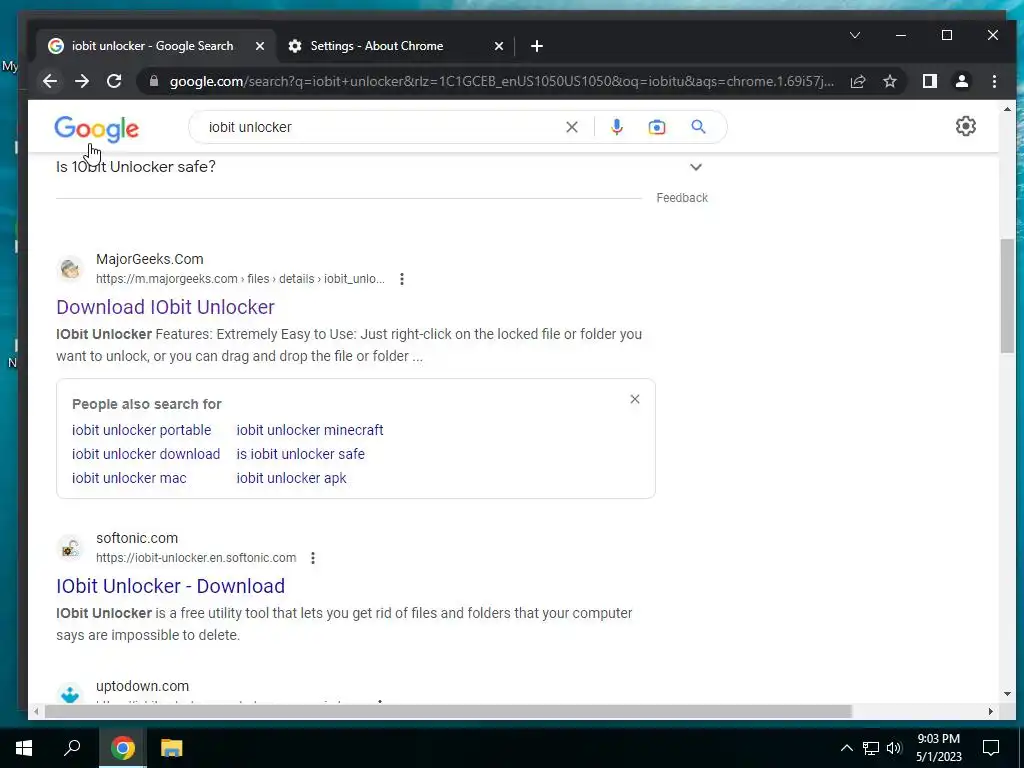Open the network status tray icon

coord(871,748)
